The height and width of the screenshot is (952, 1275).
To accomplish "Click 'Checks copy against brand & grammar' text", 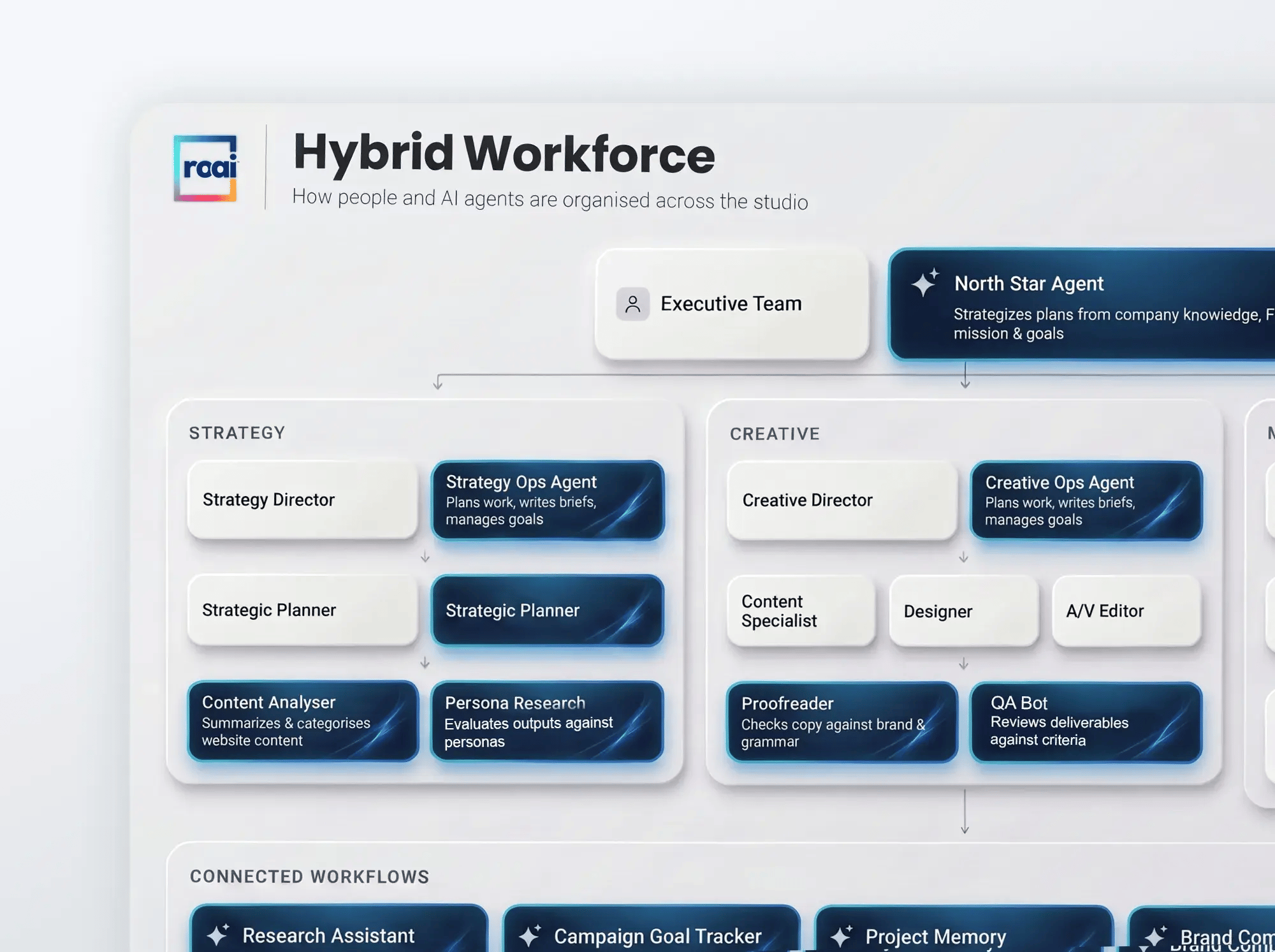I will click(x=833, y=733).
